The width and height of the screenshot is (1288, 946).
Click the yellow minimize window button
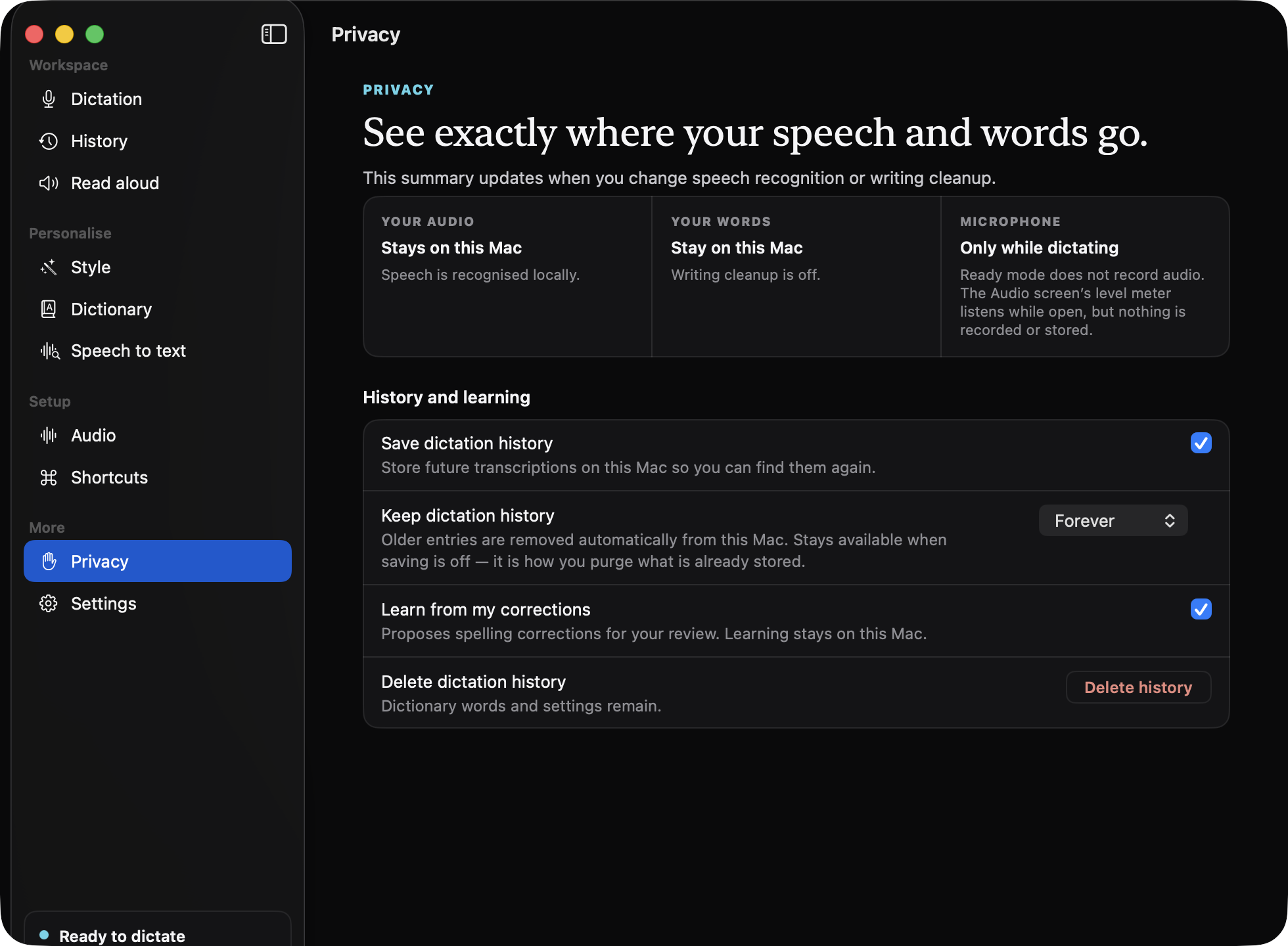64,34
